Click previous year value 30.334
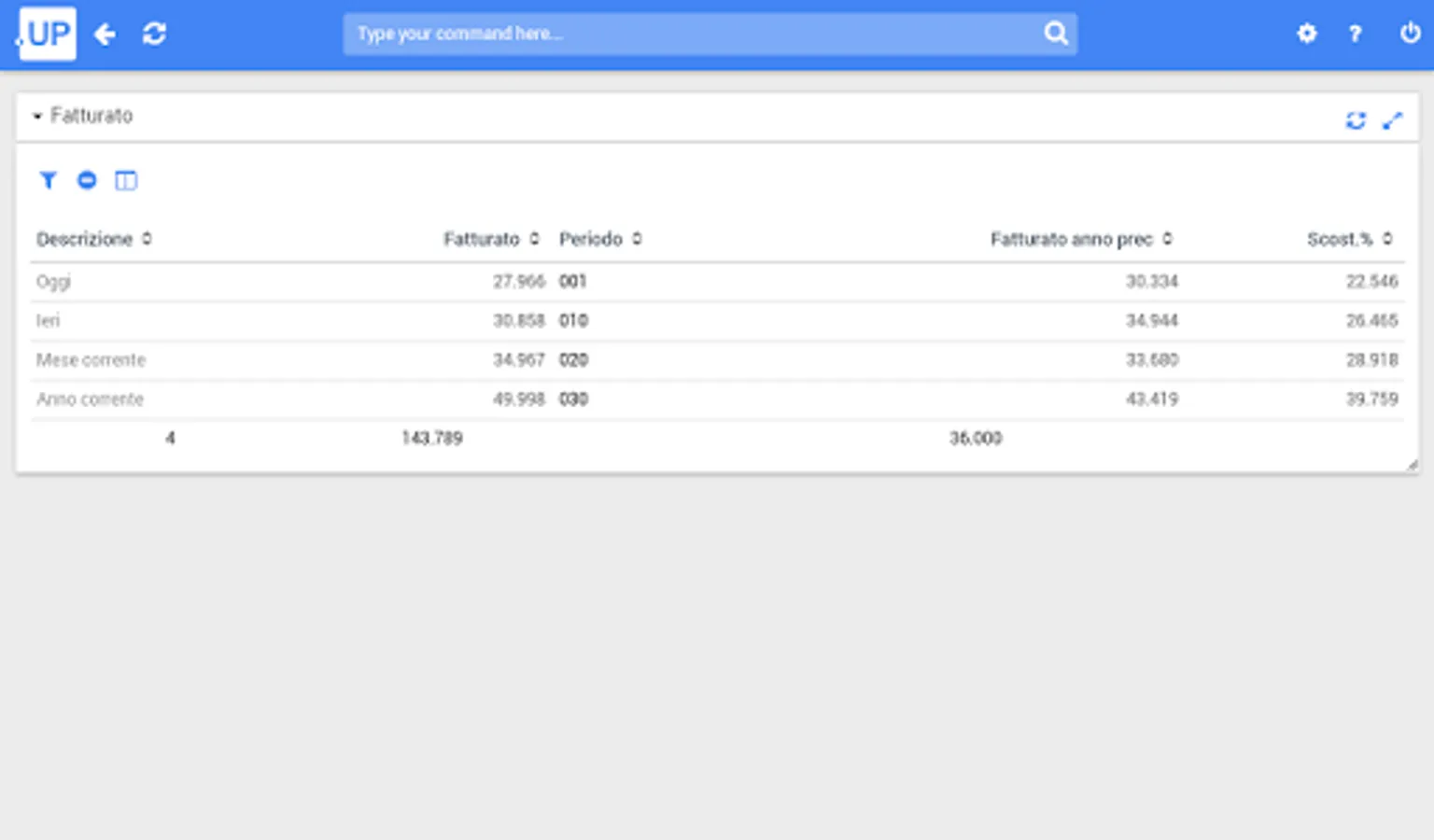This screenshot has width=1434, height=840. [1151, 282]
